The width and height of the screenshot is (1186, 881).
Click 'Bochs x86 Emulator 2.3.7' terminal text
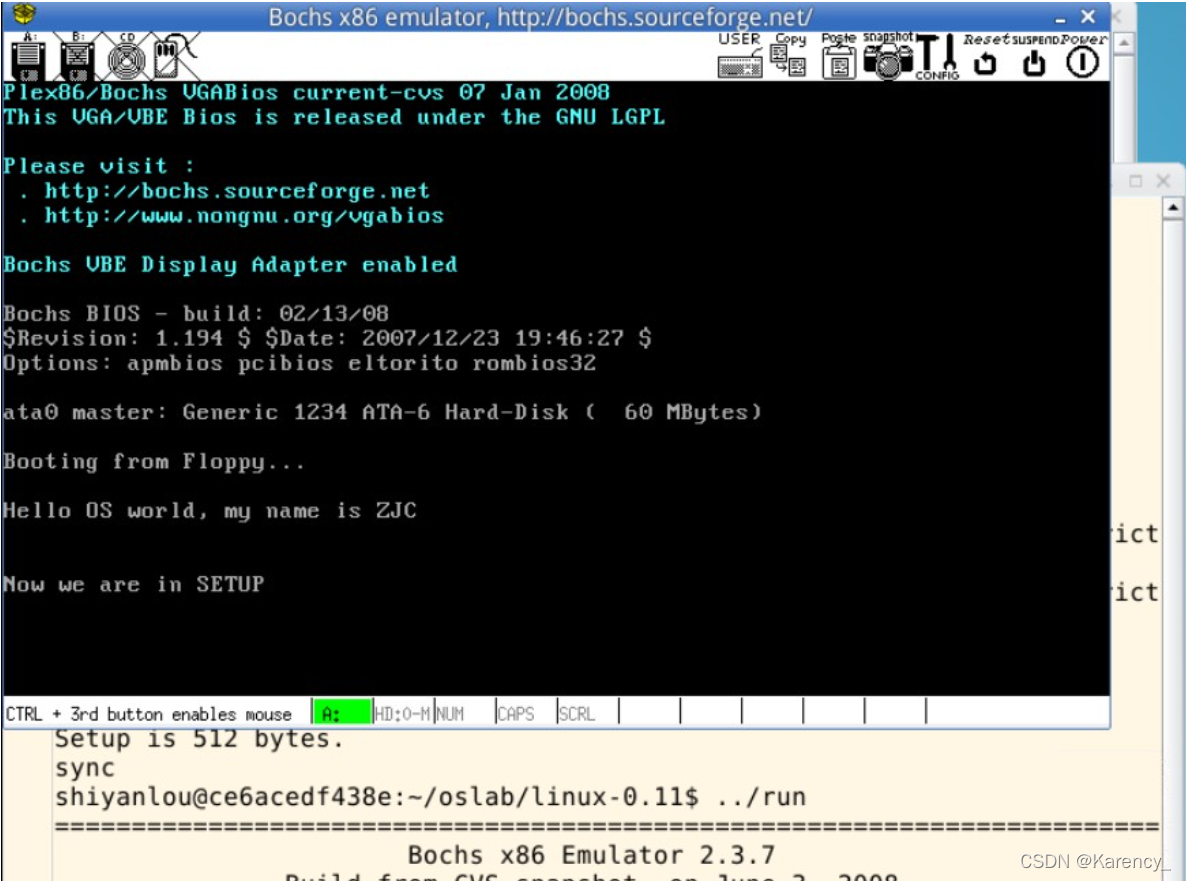(x=591, y=855)
